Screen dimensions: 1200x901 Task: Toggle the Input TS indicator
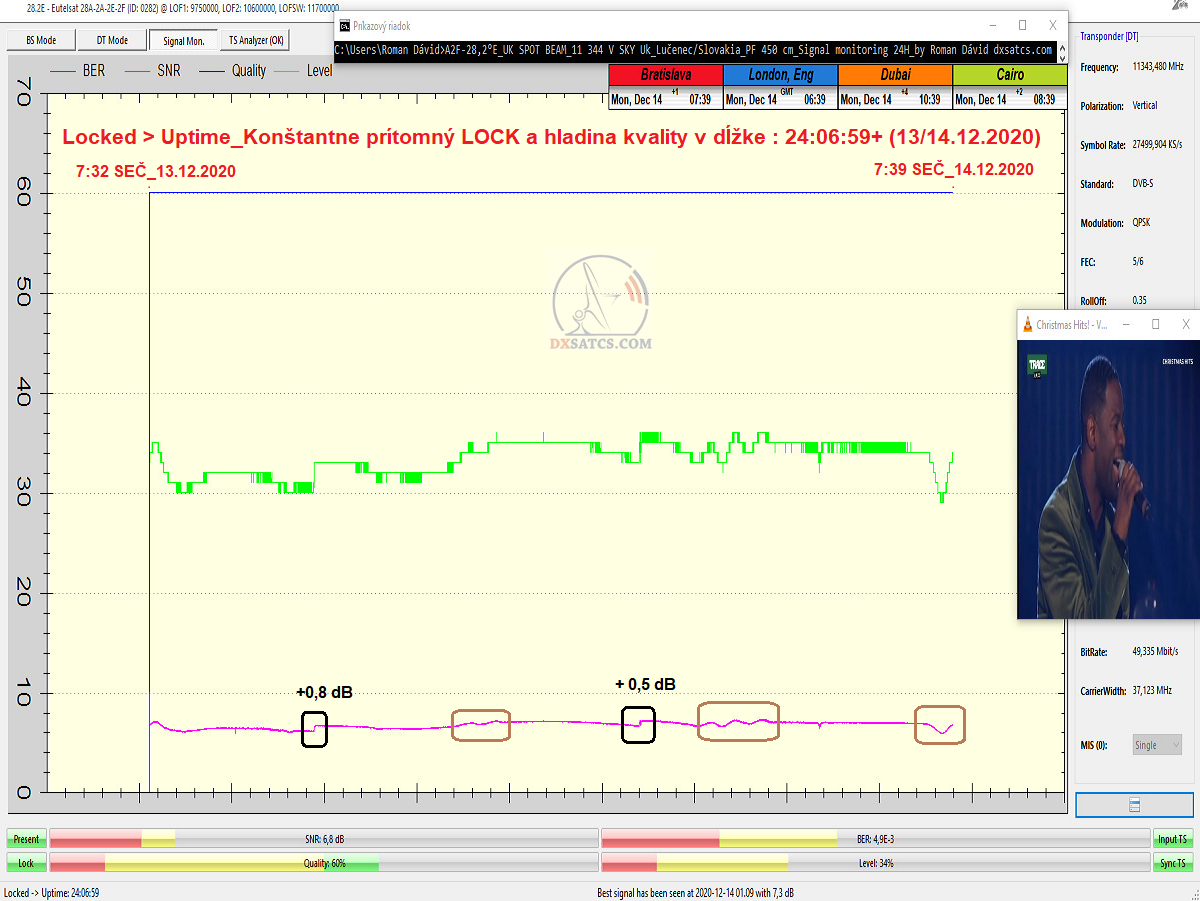[x=1173, y=839]
